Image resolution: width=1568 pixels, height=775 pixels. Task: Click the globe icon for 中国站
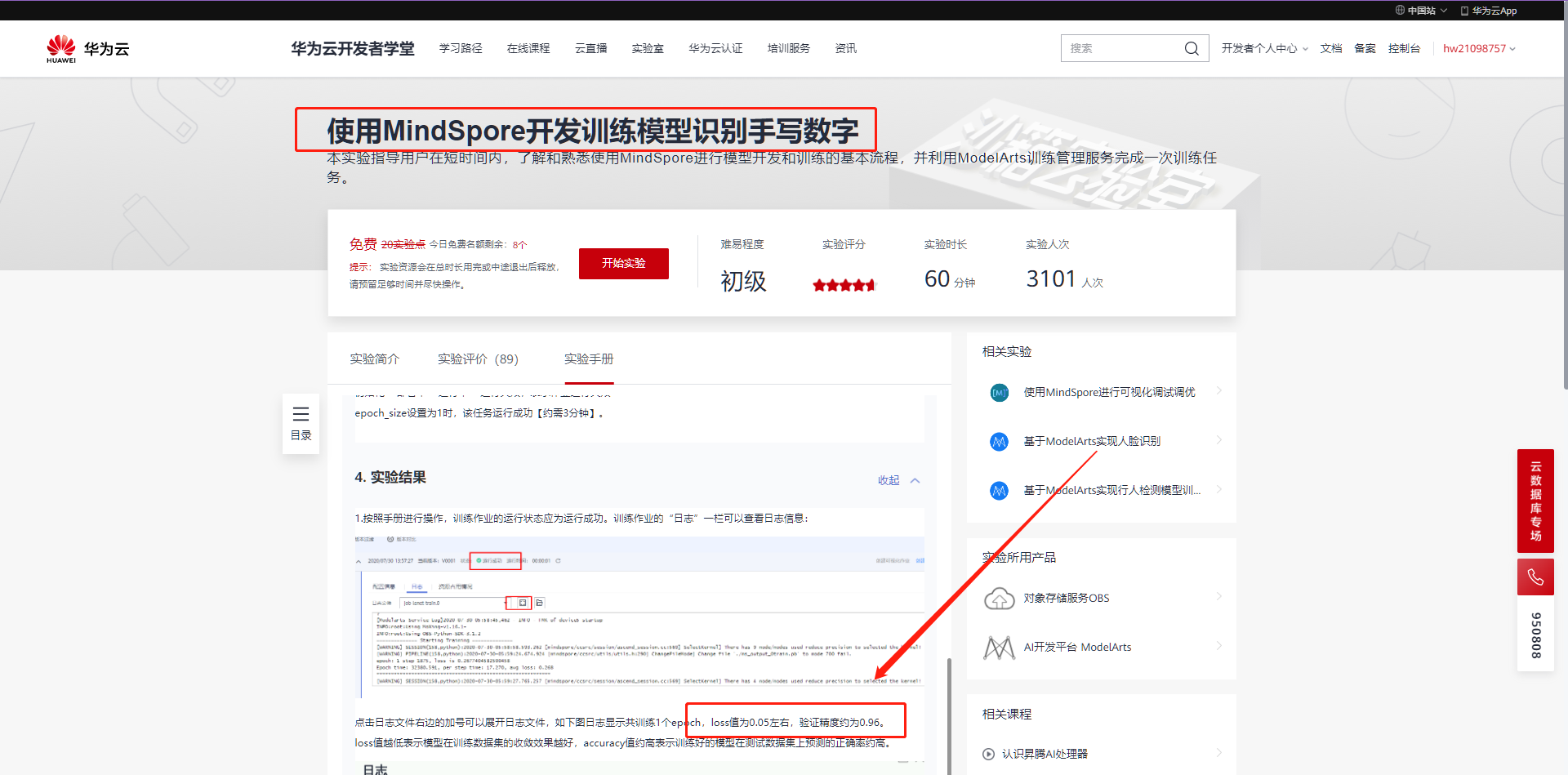[x=1400, y=11]
